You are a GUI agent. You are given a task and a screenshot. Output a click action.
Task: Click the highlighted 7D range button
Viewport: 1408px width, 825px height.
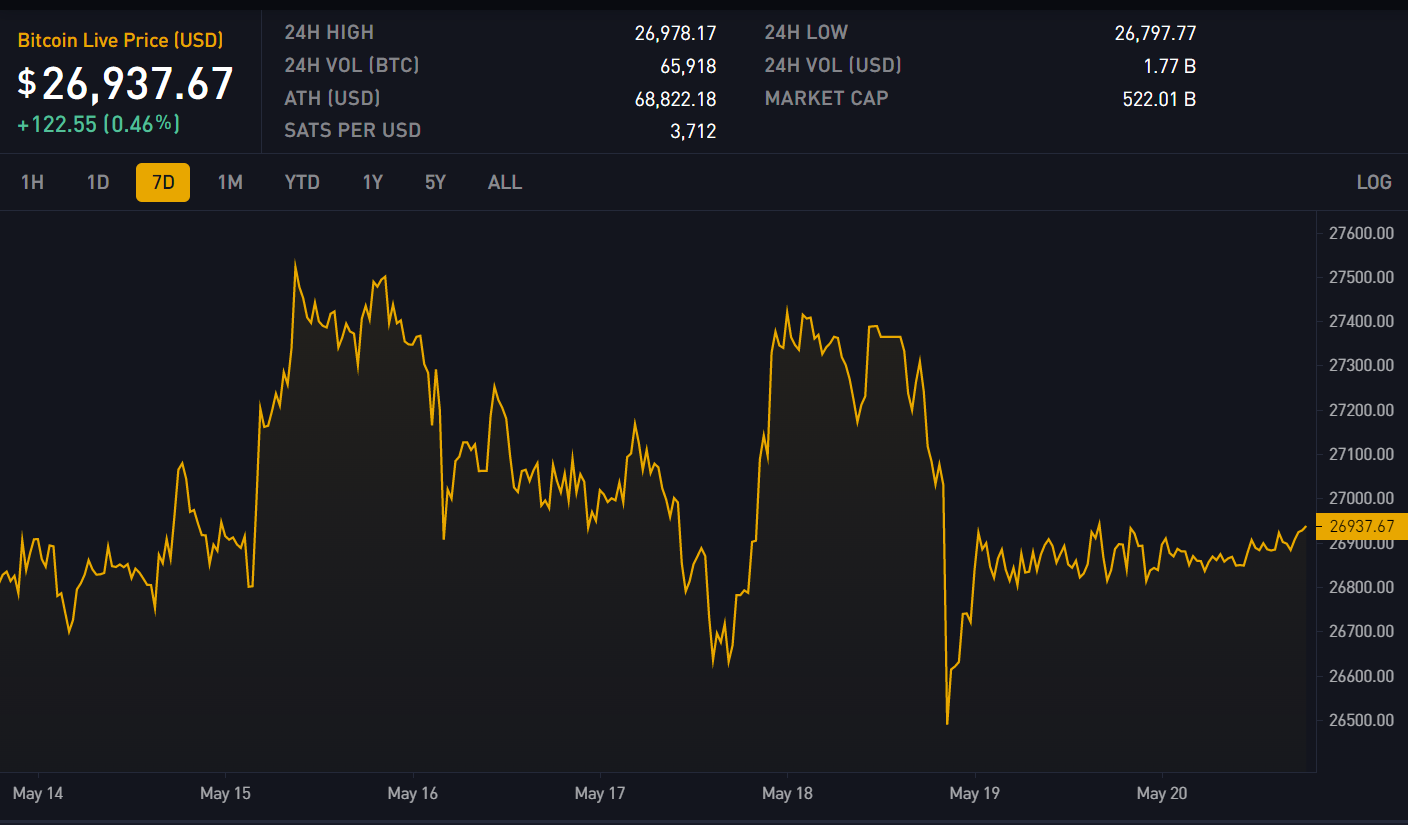point(163,182)
